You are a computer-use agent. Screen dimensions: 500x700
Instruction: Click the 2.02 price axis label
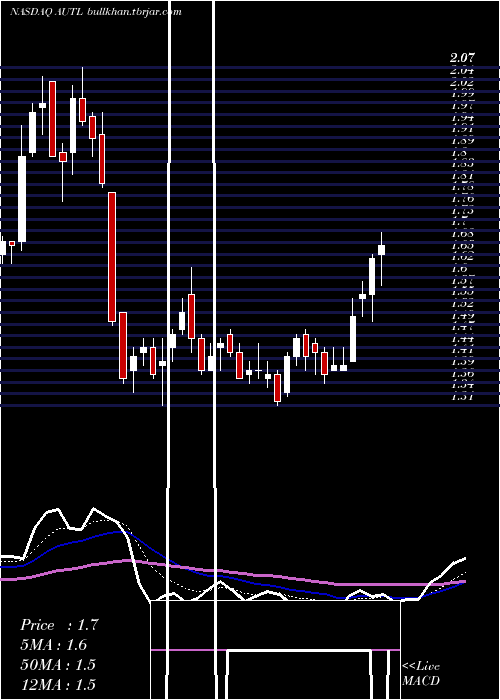(462, 82)
